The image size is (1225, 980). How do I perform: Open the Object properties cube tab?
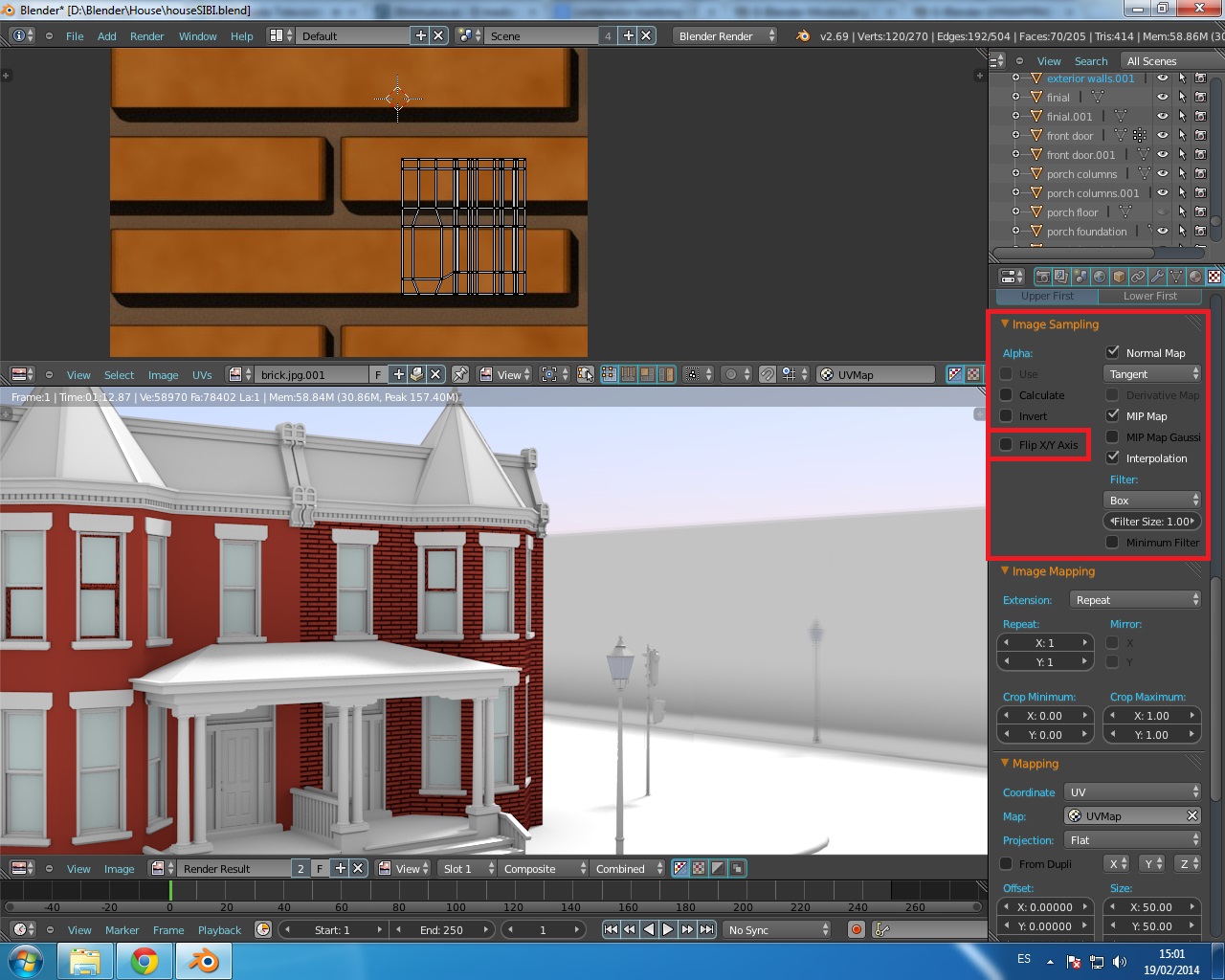1119,277
